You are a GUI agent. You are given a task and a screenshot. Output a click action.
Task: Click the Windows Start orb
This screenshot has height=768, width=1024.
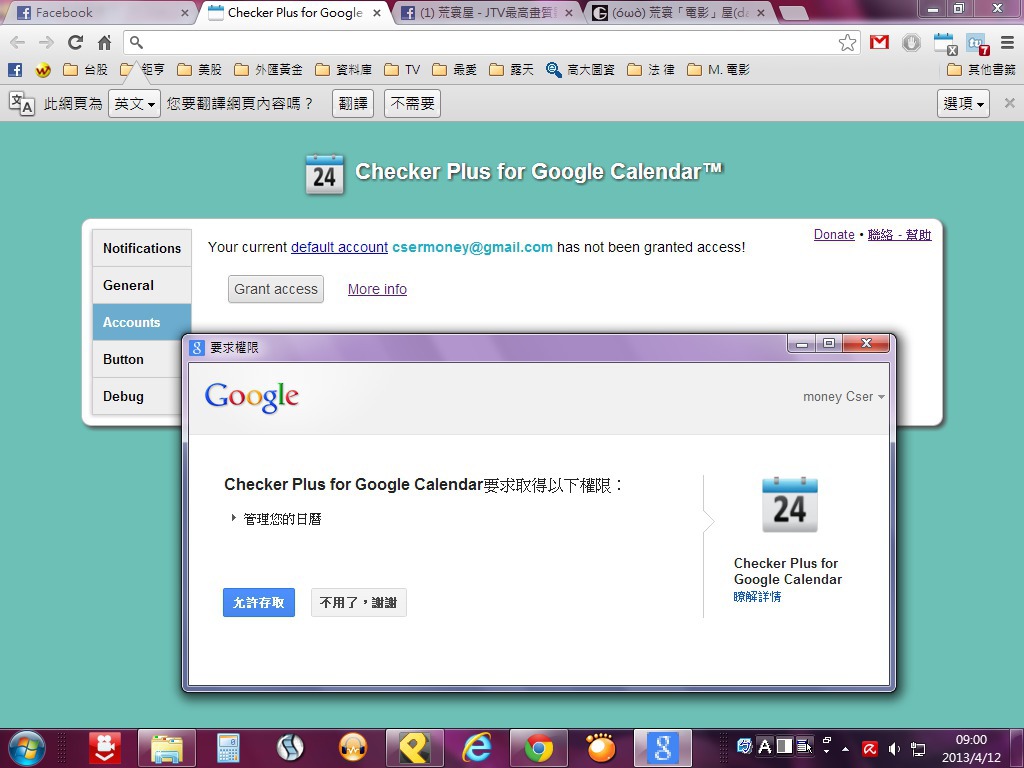point(26,748)
